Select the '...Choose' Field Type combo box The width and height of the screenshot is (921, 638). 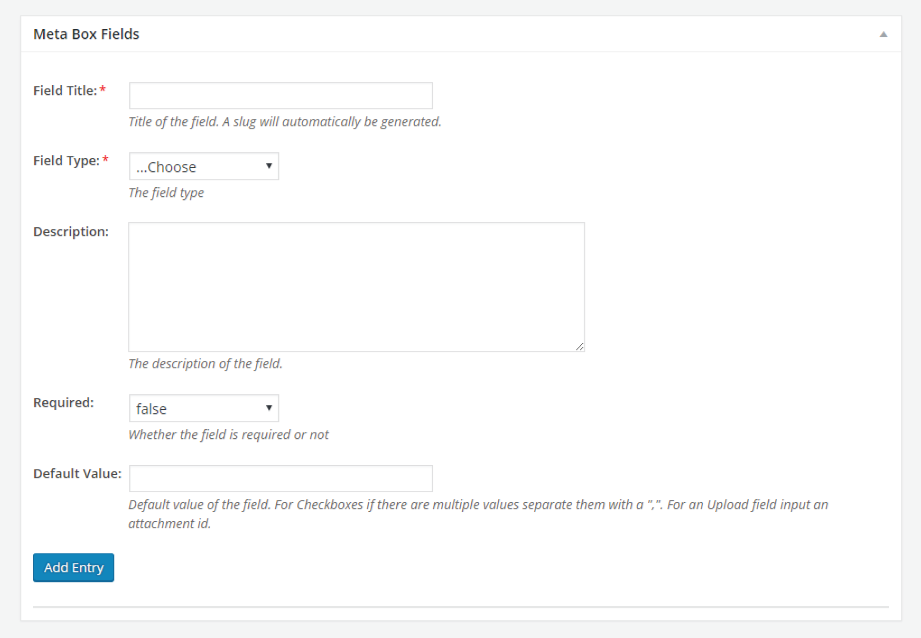pyautogui.click(x=204, y=166)
